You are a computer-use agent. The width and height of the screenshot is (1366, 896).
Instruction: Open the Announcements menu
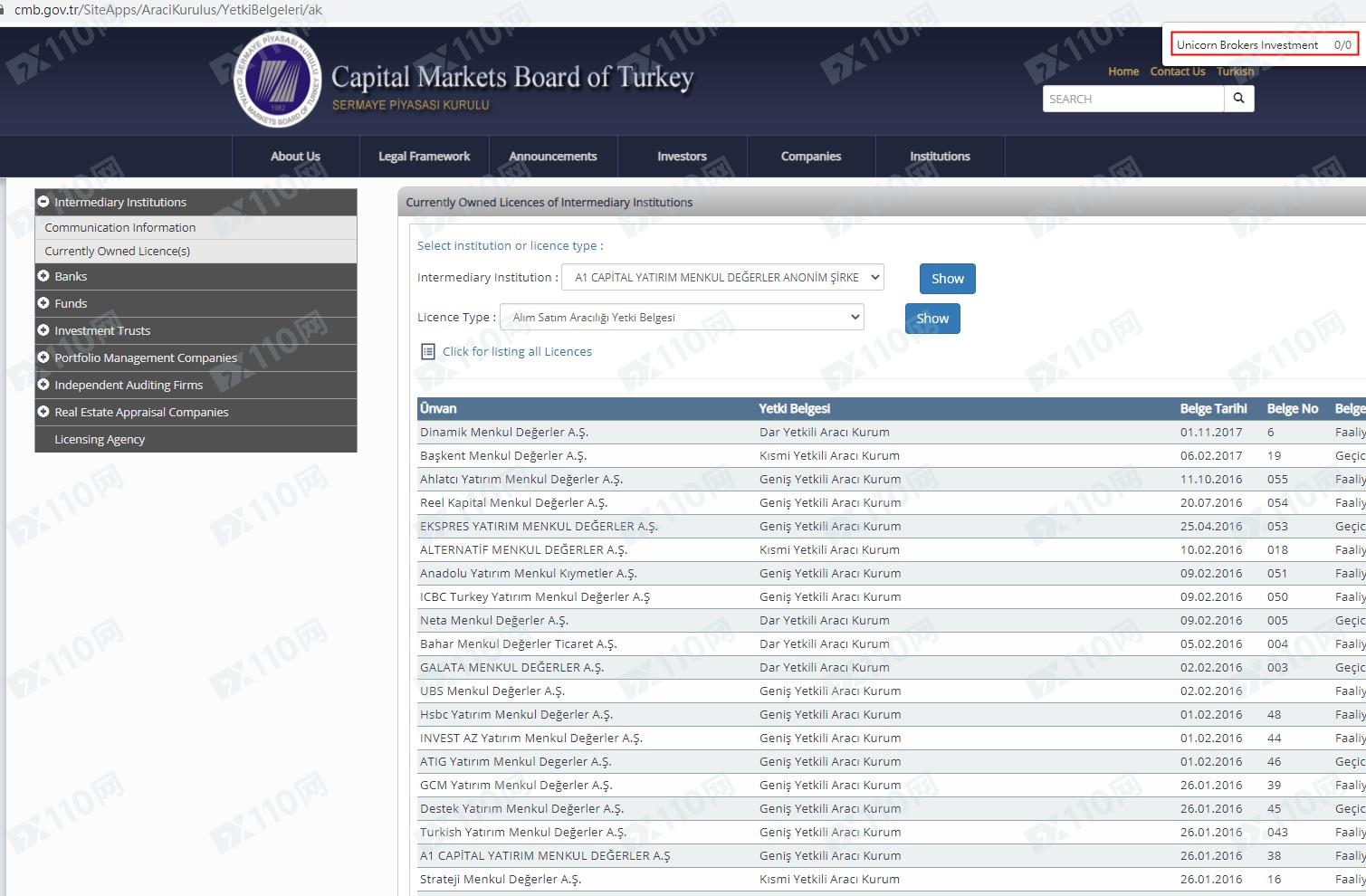click(x=552, y=157)
